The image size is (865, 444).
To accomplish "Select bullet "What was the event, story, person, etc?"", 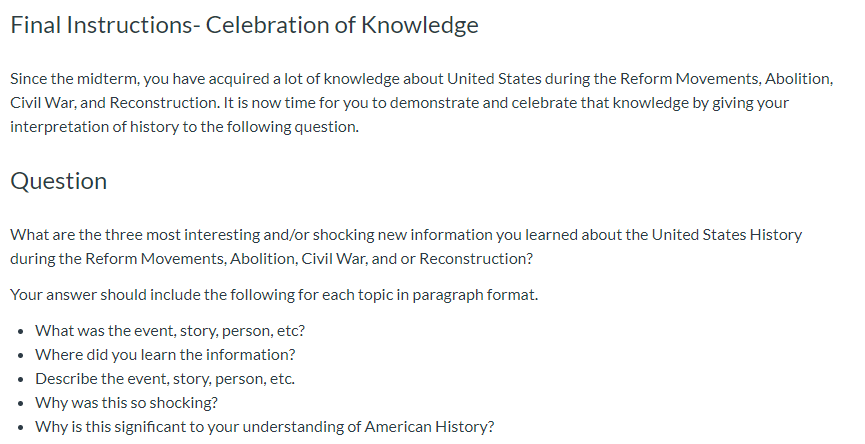I will [170, 331].
